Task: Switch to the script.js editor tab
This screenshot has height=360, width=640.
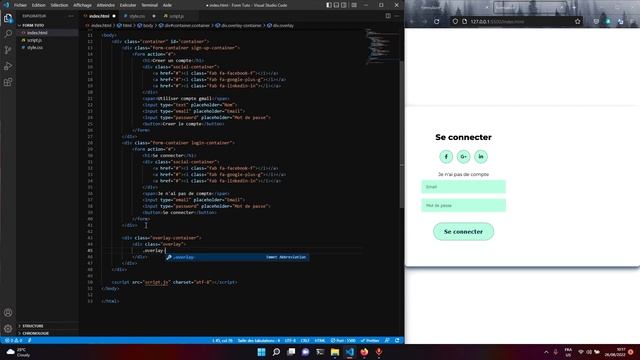Action: 176,16
